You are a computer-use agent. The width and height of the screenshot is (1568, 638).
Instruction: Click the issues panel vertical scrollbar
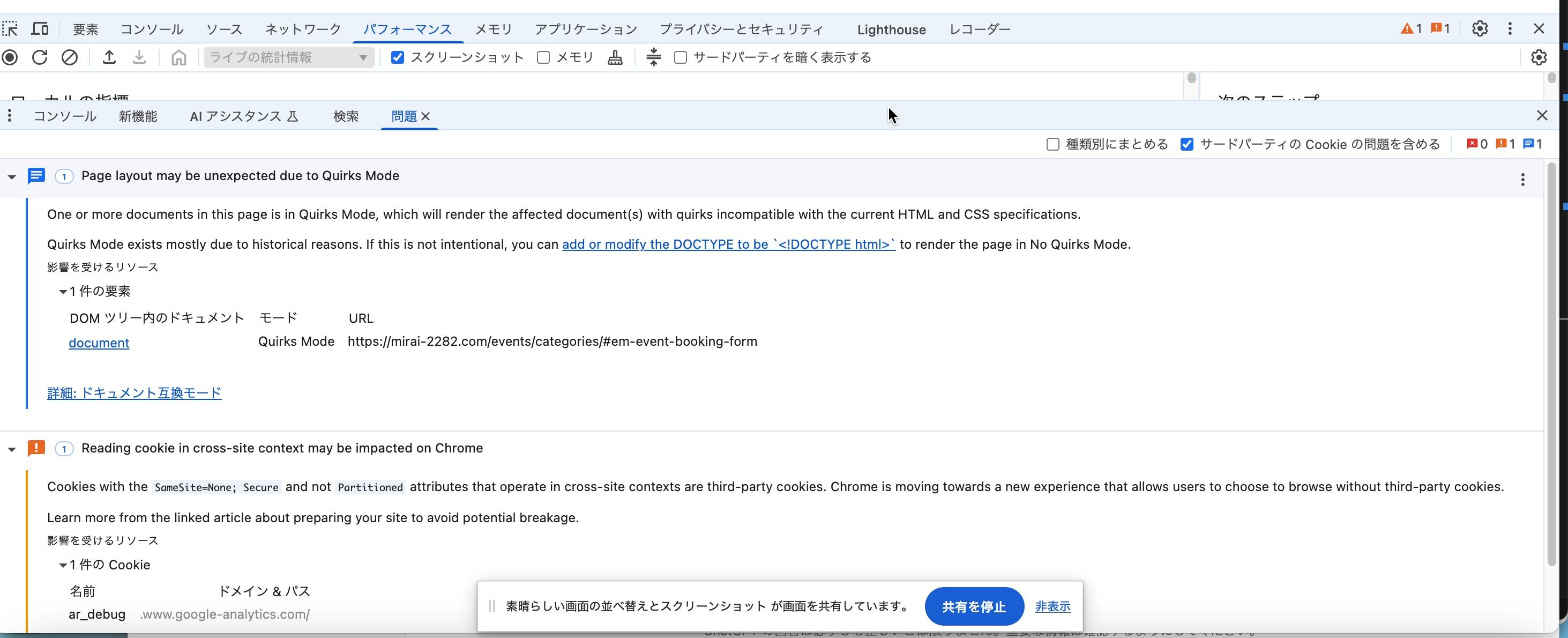[1551, 365]
